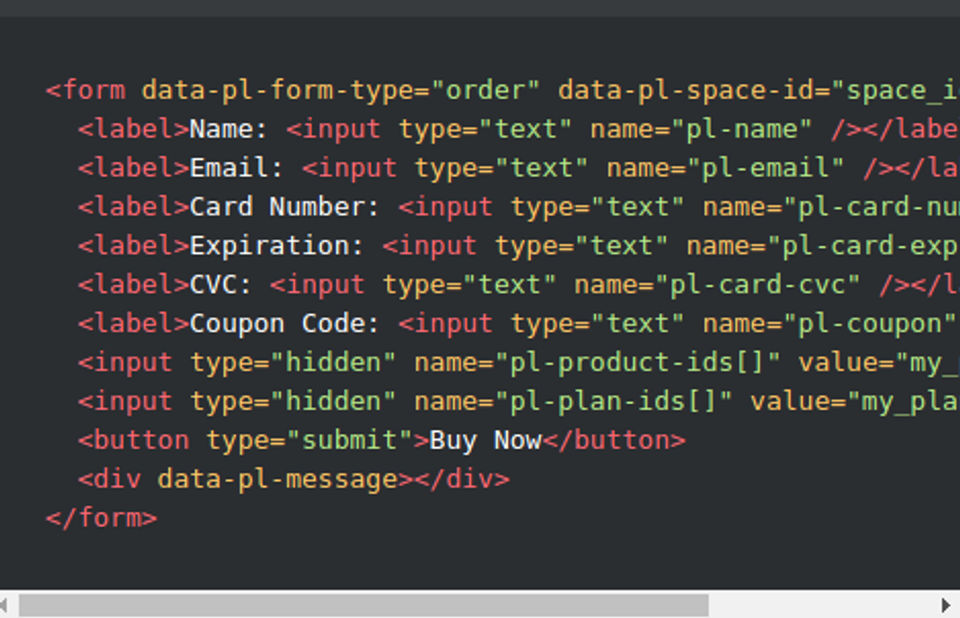Click the 'Coupon Code:' label text

285,323
